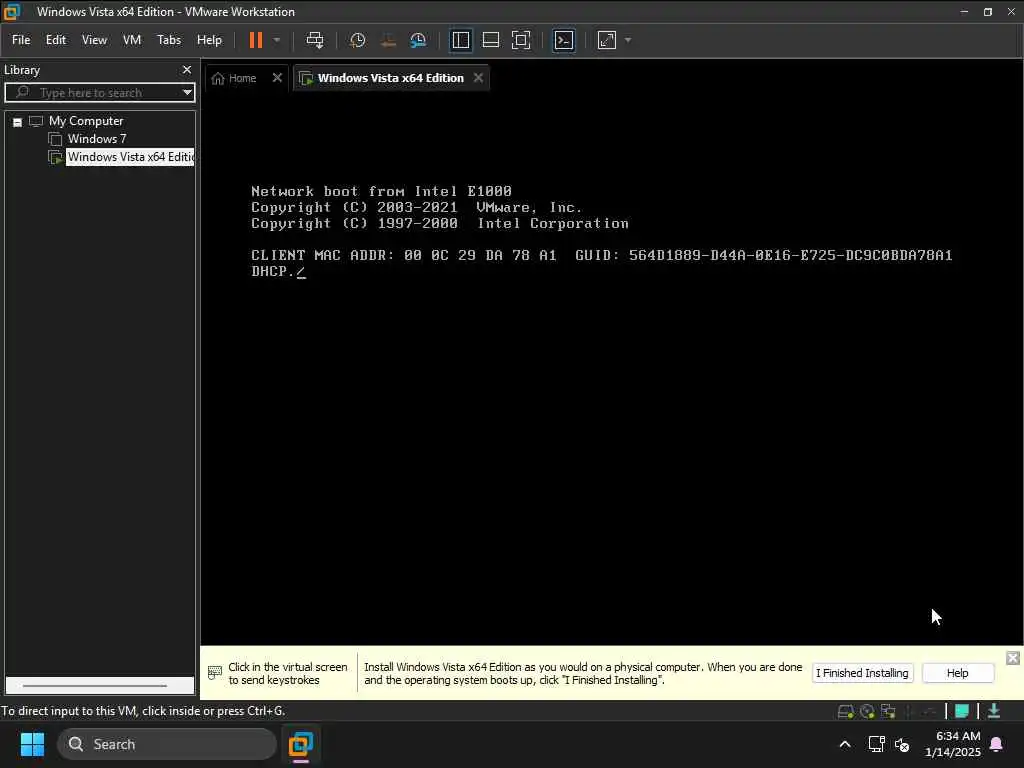Screen dimensions: 1024x768
Task: Click the Help button in install bar
Action: (957, 673)
